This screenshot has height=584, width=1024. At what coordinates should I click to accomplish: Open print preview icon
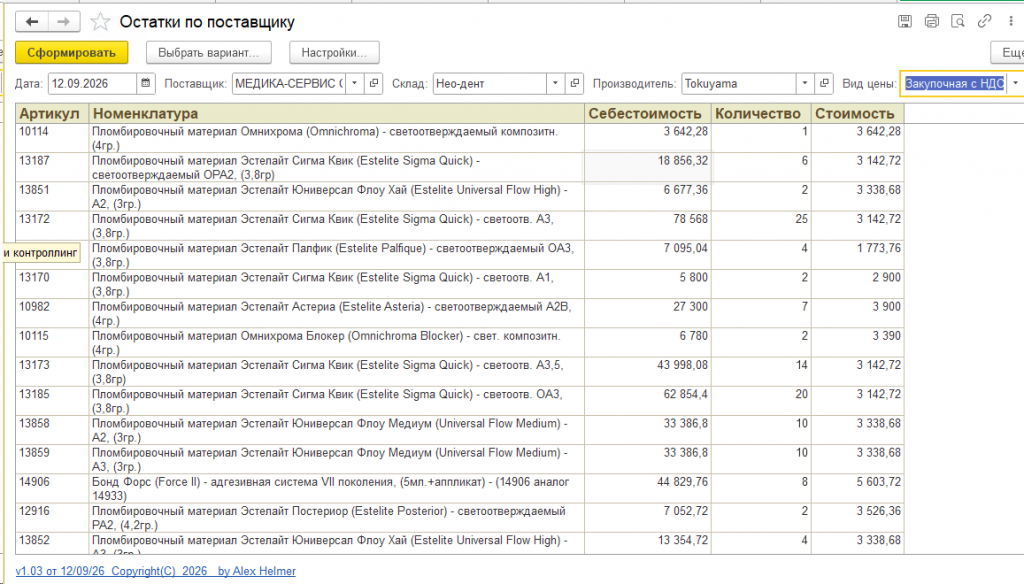[957, 22]
